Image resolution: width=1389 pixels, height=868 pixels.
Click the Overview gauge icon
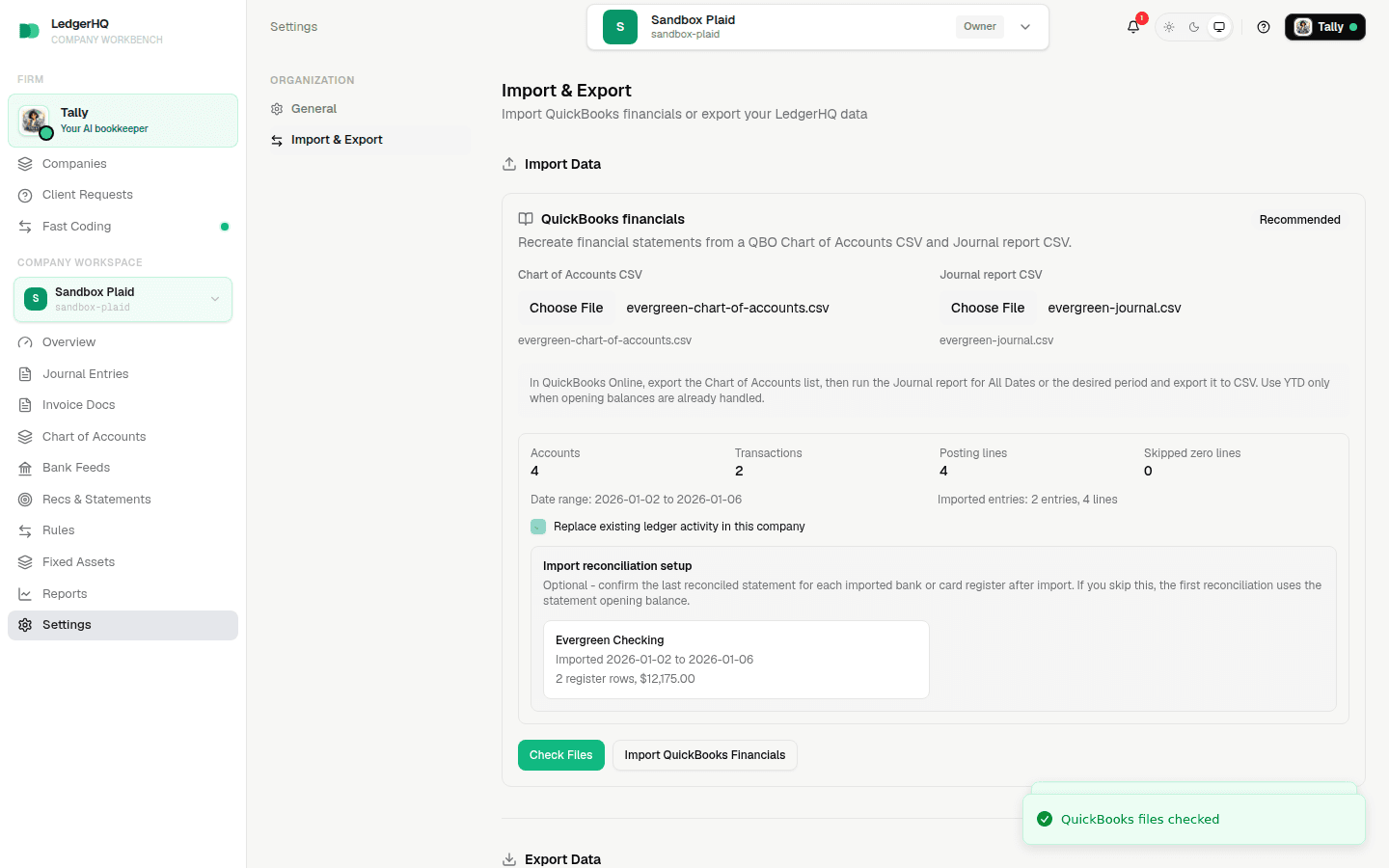pyautogui.click(x=25, y=342)
